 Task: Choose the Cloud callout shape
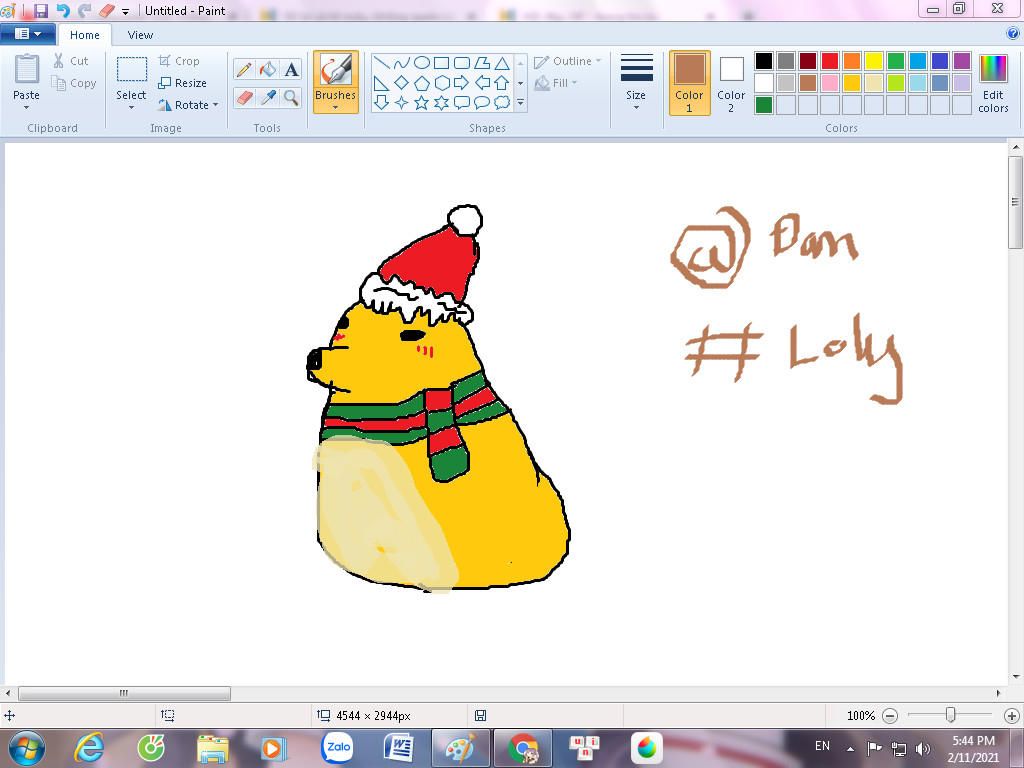point(502,103)
